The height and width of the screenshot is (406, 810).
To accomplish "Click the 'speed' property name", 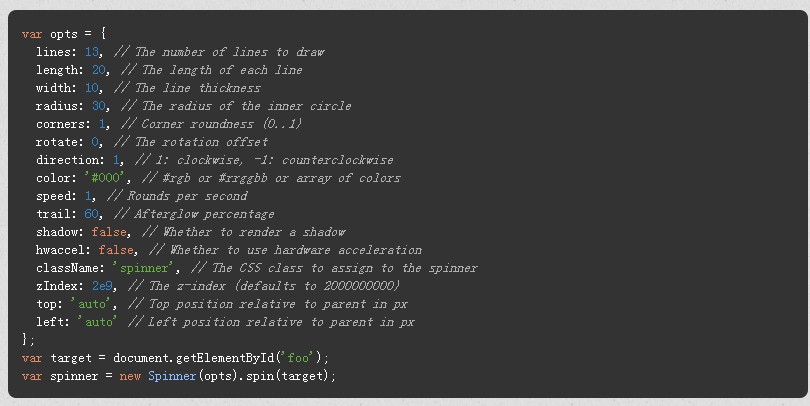I will [x=56, y=196].
